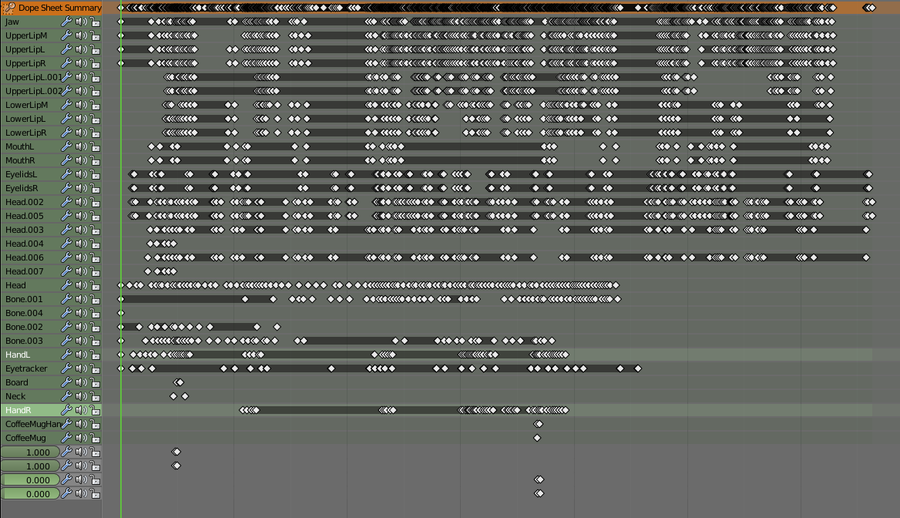This screenshot has height=518, width=900.
Task: Lock the EyelidsR channel
Action: [95, 188]
